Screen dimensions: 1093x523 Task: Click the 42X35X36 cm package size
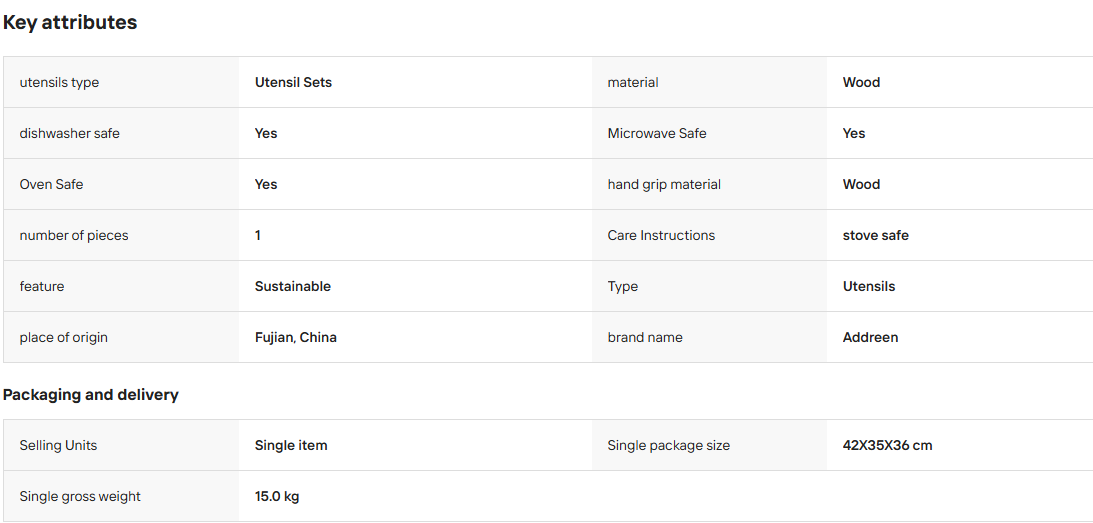(x=887, y=445)
